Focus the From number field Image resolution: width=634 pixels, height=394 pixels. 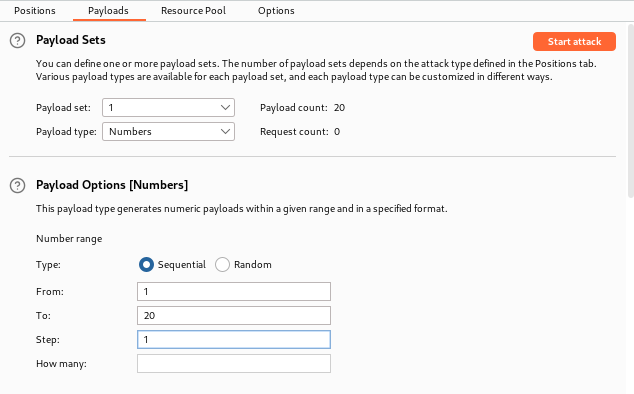click(234, 292)
